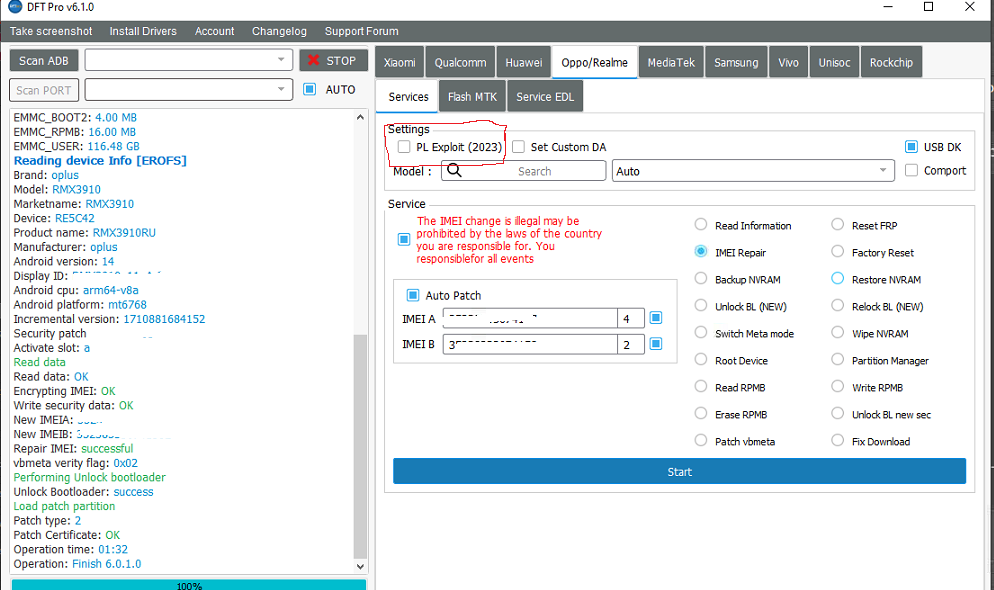Open the Unisoc tab
The width and height of the screenshot is (994, 590).
click(834, 62)
